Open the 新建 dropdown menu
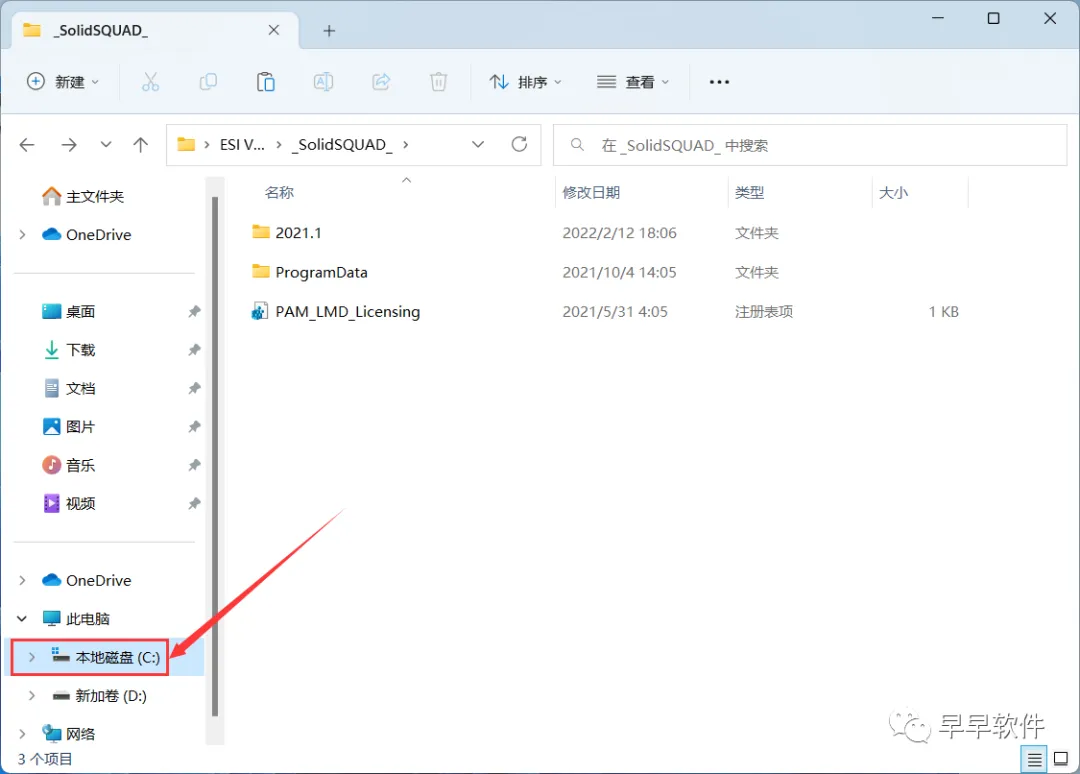 [x=63, y=82]
